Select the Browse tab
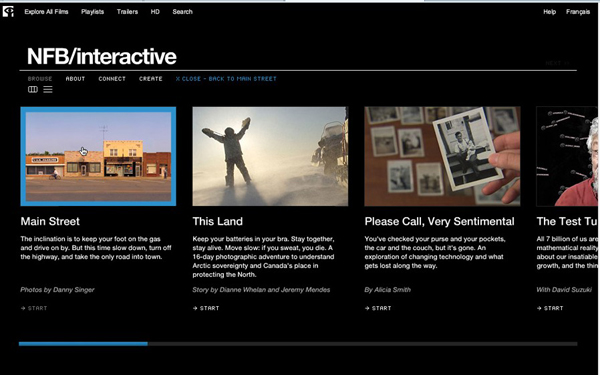 40,79
